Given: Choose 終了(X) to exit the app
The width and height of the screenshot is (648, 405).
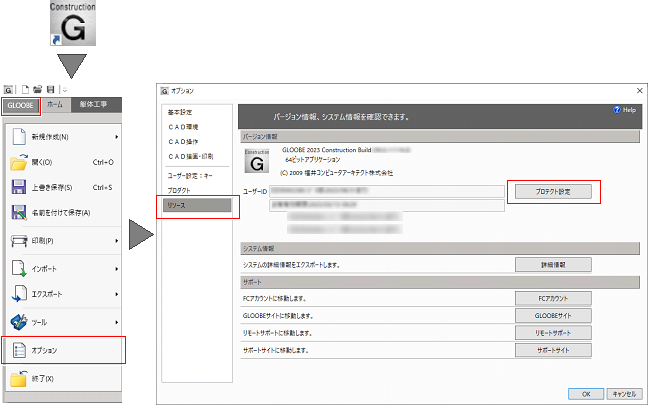Looking at the screenshot, I should (64, 379).
